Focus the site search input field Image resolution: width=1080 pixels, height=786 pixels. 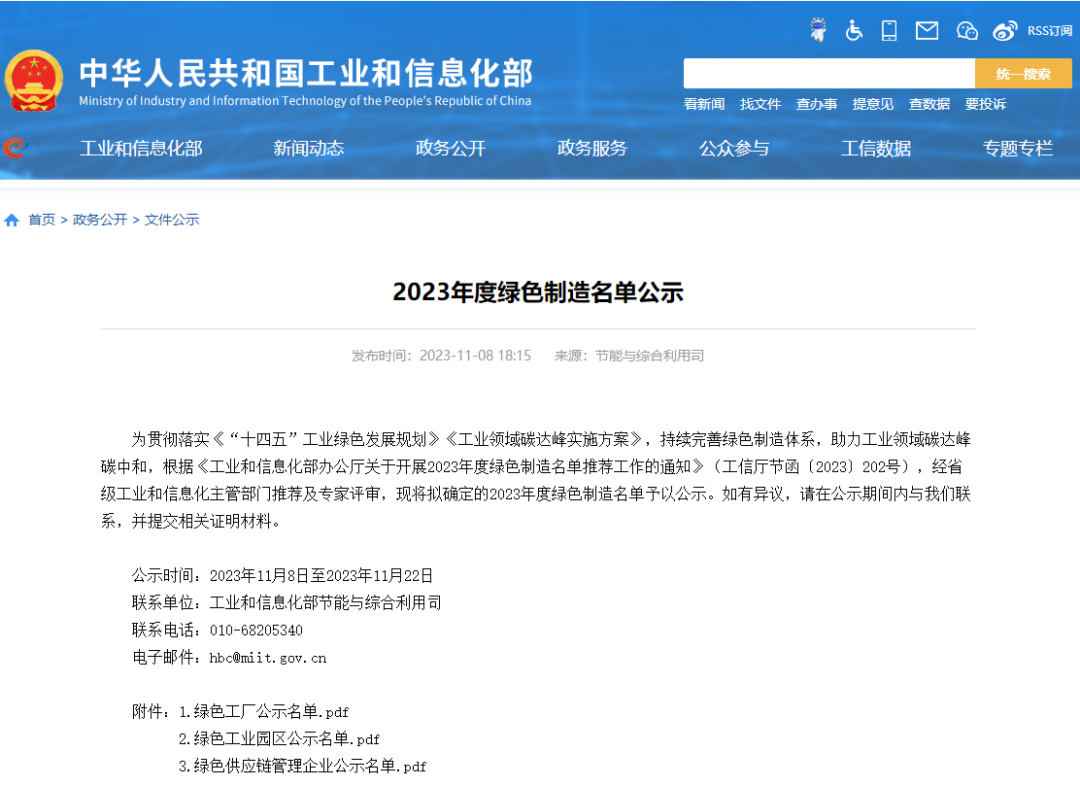coord(828,74)
